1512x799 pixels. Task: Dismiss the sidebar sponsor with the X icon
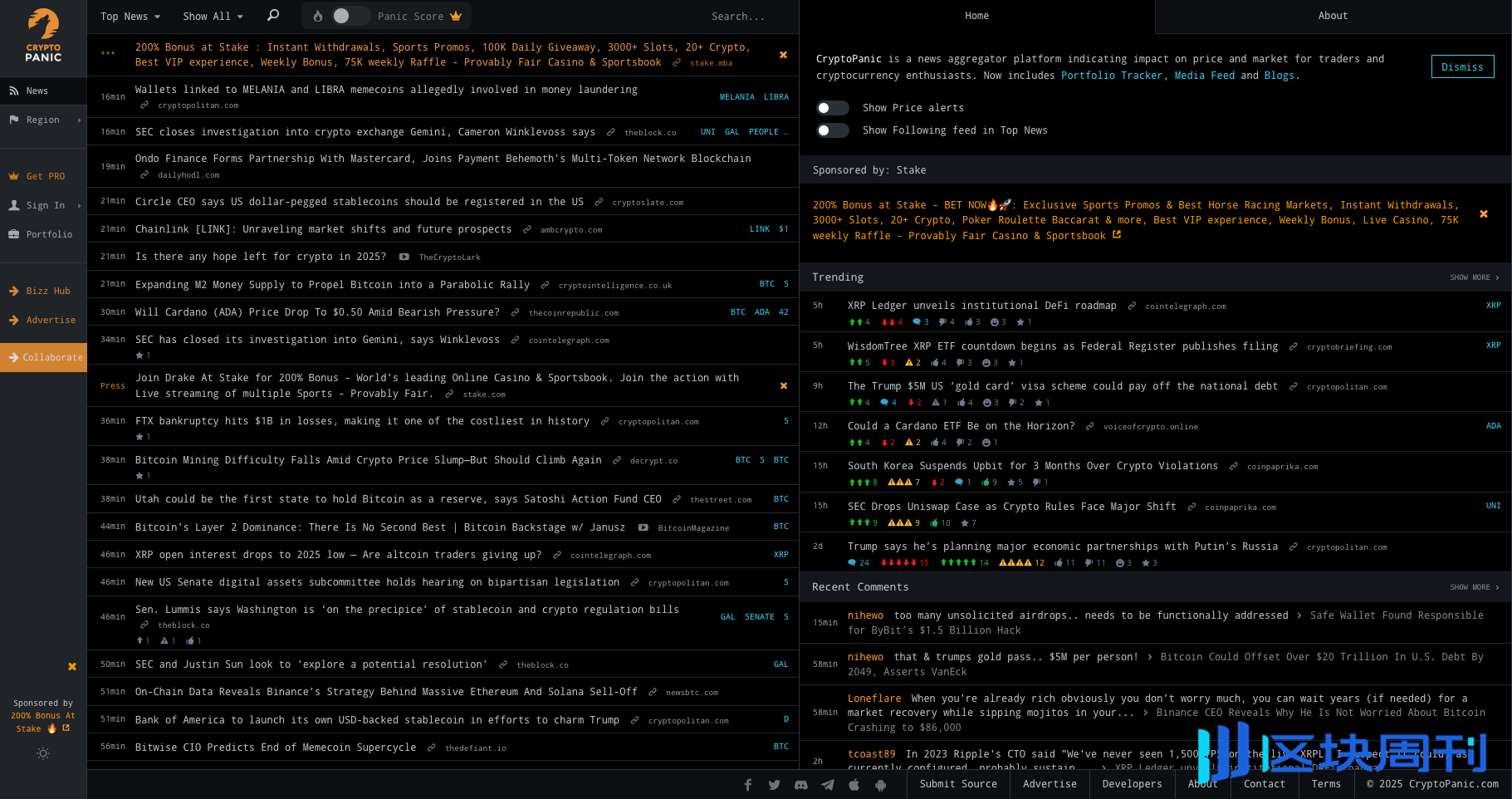(x=72, y=666)
